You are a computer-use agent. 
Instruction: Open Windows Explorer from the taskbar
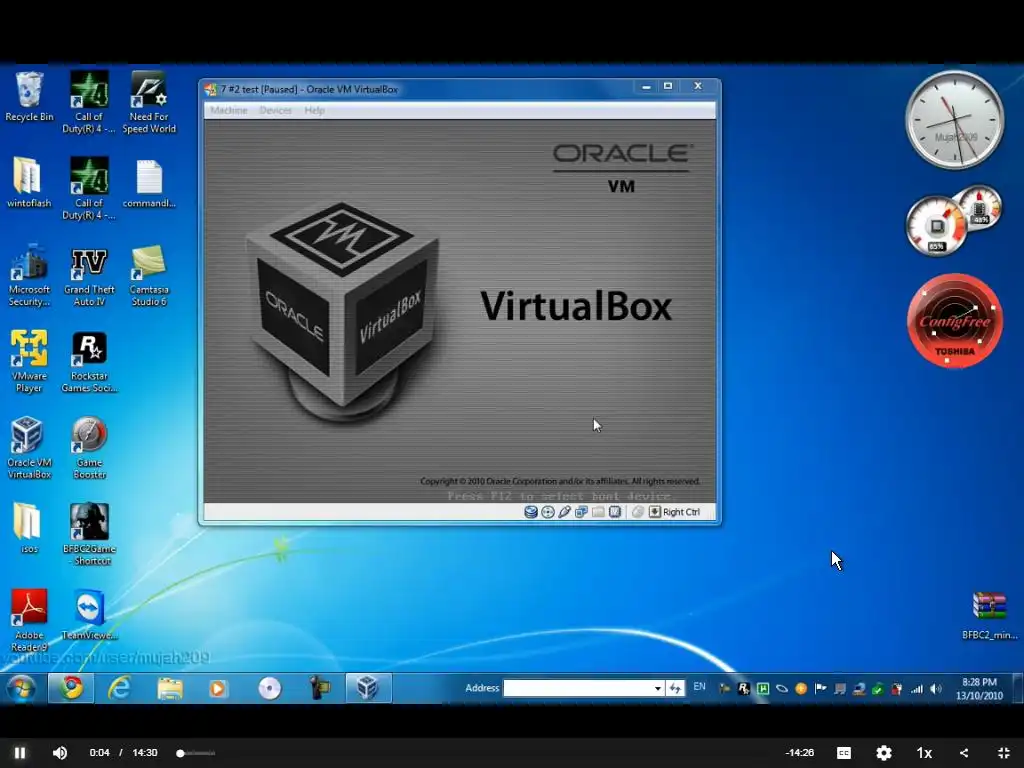click(170, 688)
